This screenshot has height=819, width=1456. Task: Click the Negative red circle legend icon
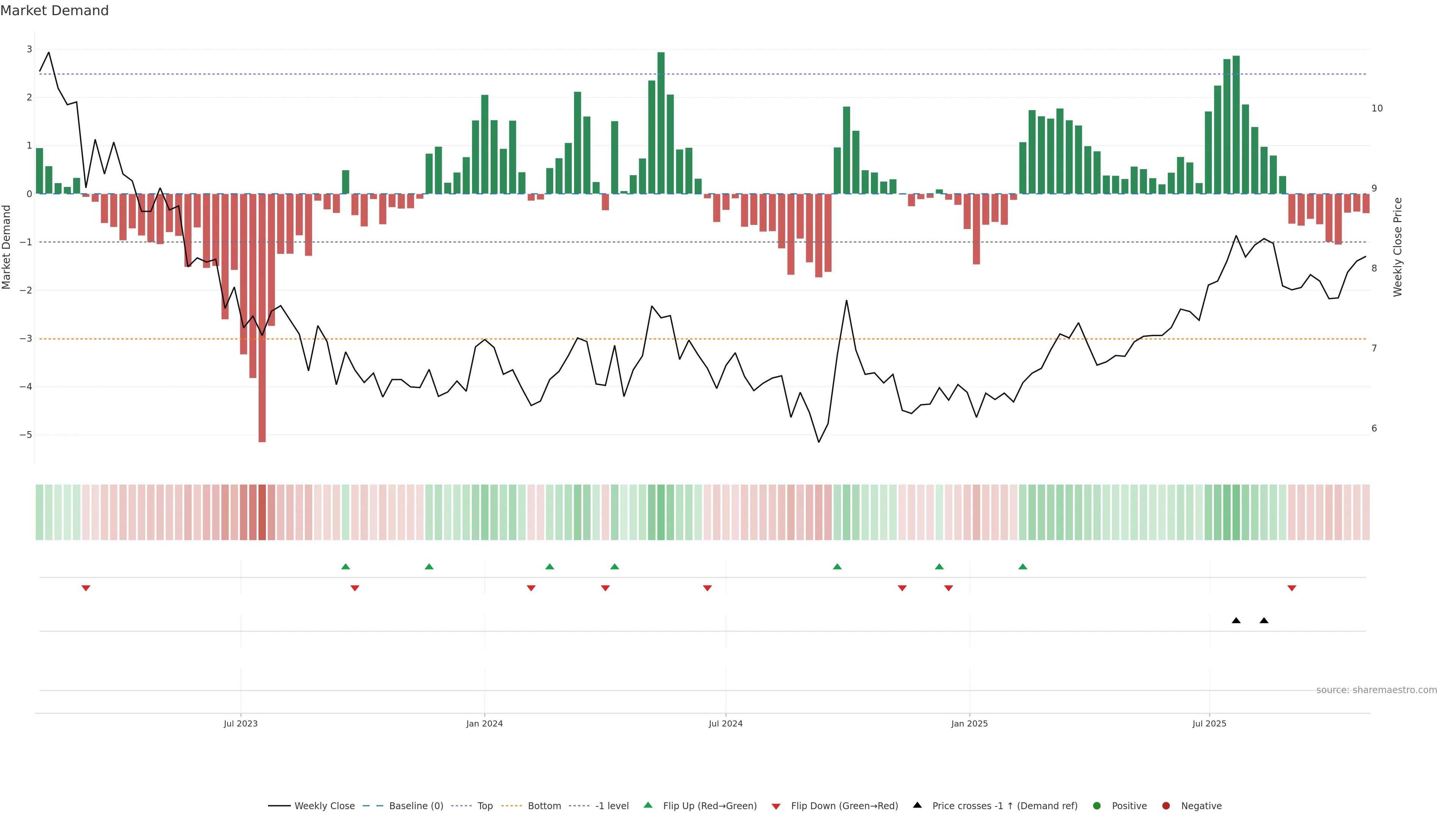[x=1166, y=805]
